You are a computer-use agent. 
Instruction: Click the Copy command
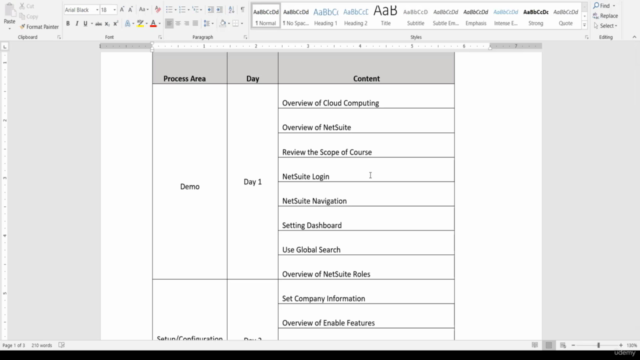(29, 16)
